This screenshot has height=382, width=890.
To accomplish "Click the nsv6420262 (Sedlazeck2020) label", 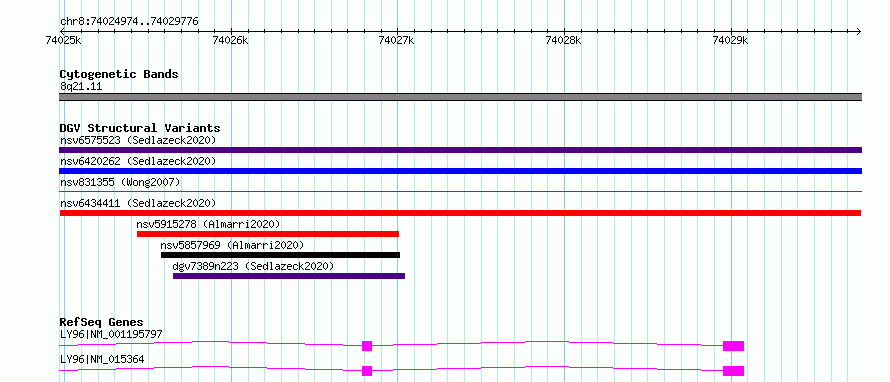I will pos(138,161).
